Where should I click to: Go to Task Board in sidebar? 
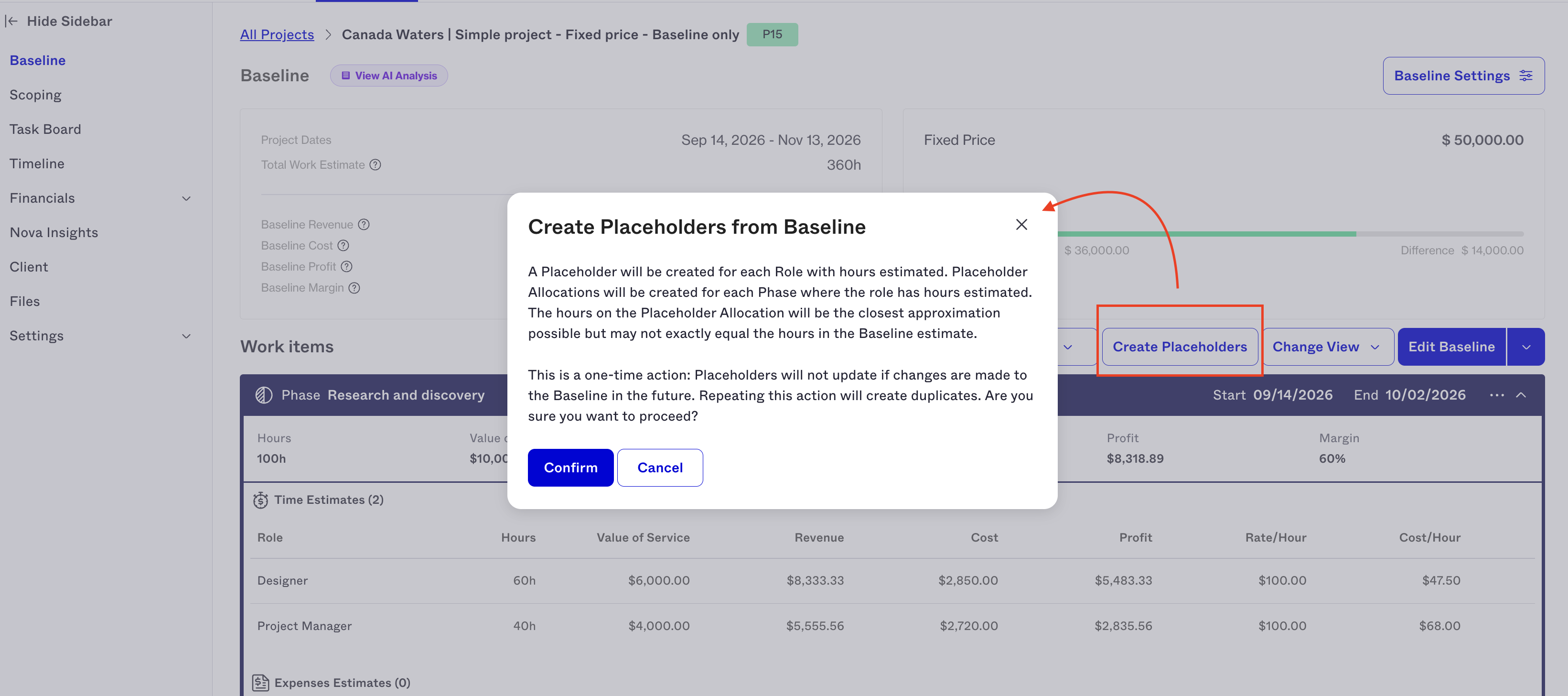45,129
